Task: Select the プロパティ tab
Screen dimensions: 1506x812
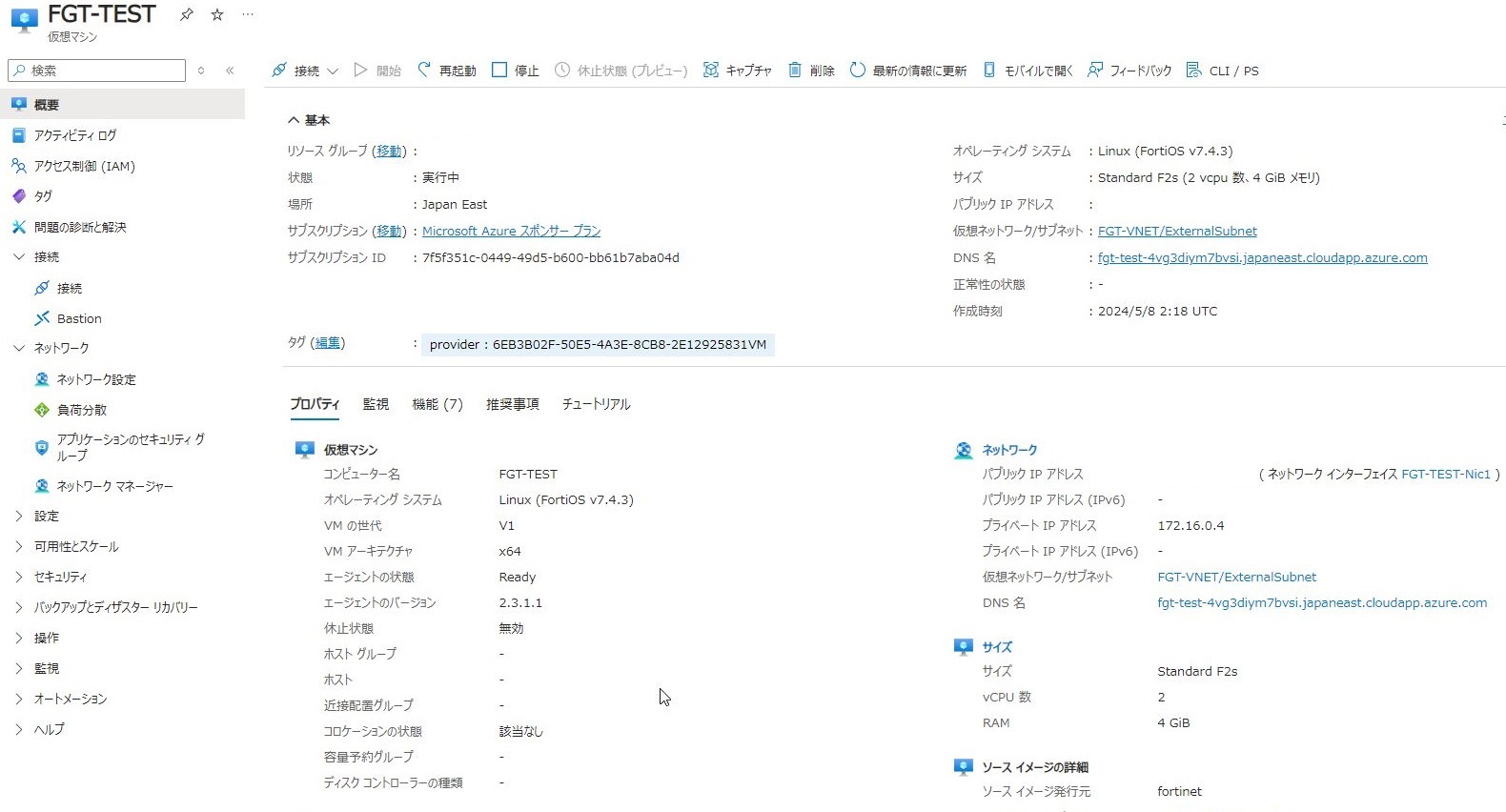Action: coord(315,405)
